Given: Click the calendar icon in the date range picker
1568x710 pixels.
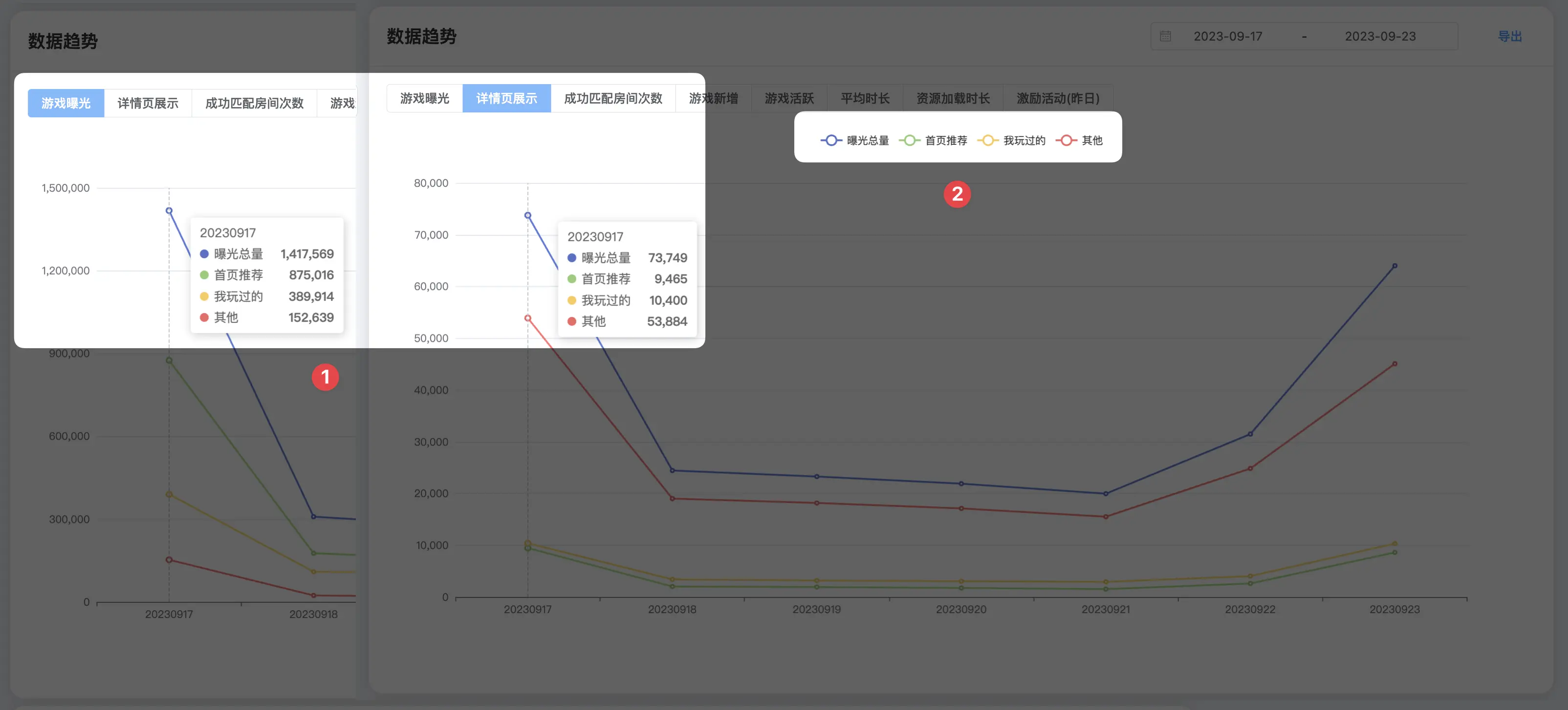Looking at the screenshot, I should coord(1165,36).
